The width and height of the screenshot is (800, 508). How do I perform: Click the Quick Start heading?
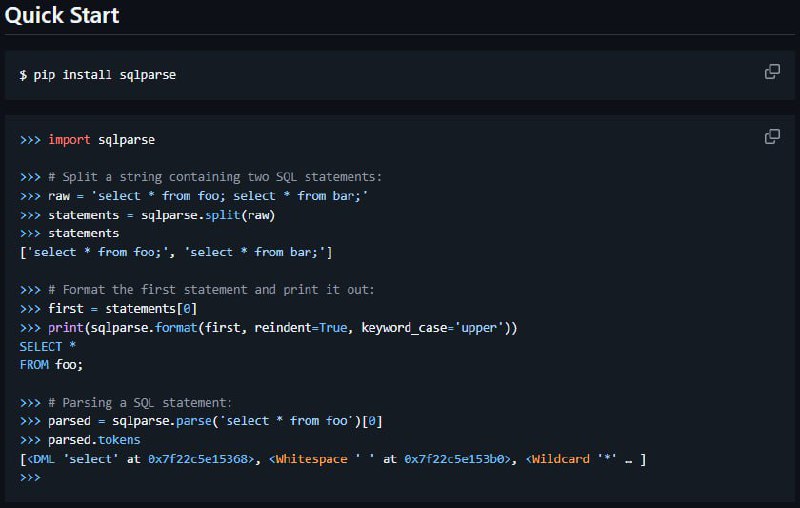62,15
